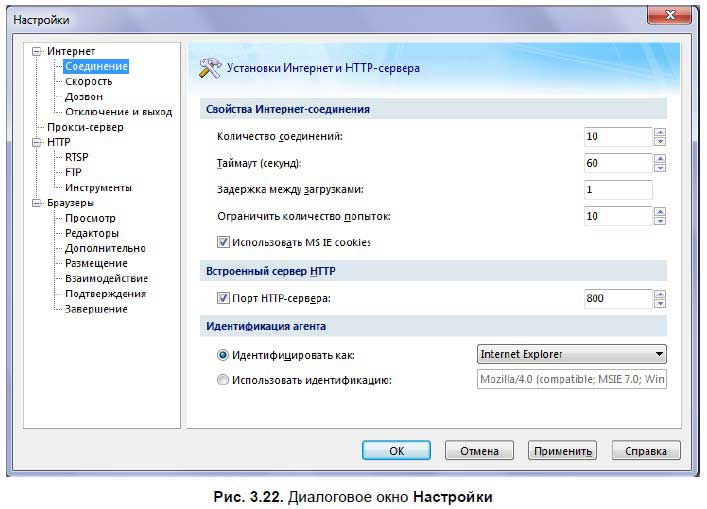
Task: Open the Дополнительно settings page
Action: (105, 248)
